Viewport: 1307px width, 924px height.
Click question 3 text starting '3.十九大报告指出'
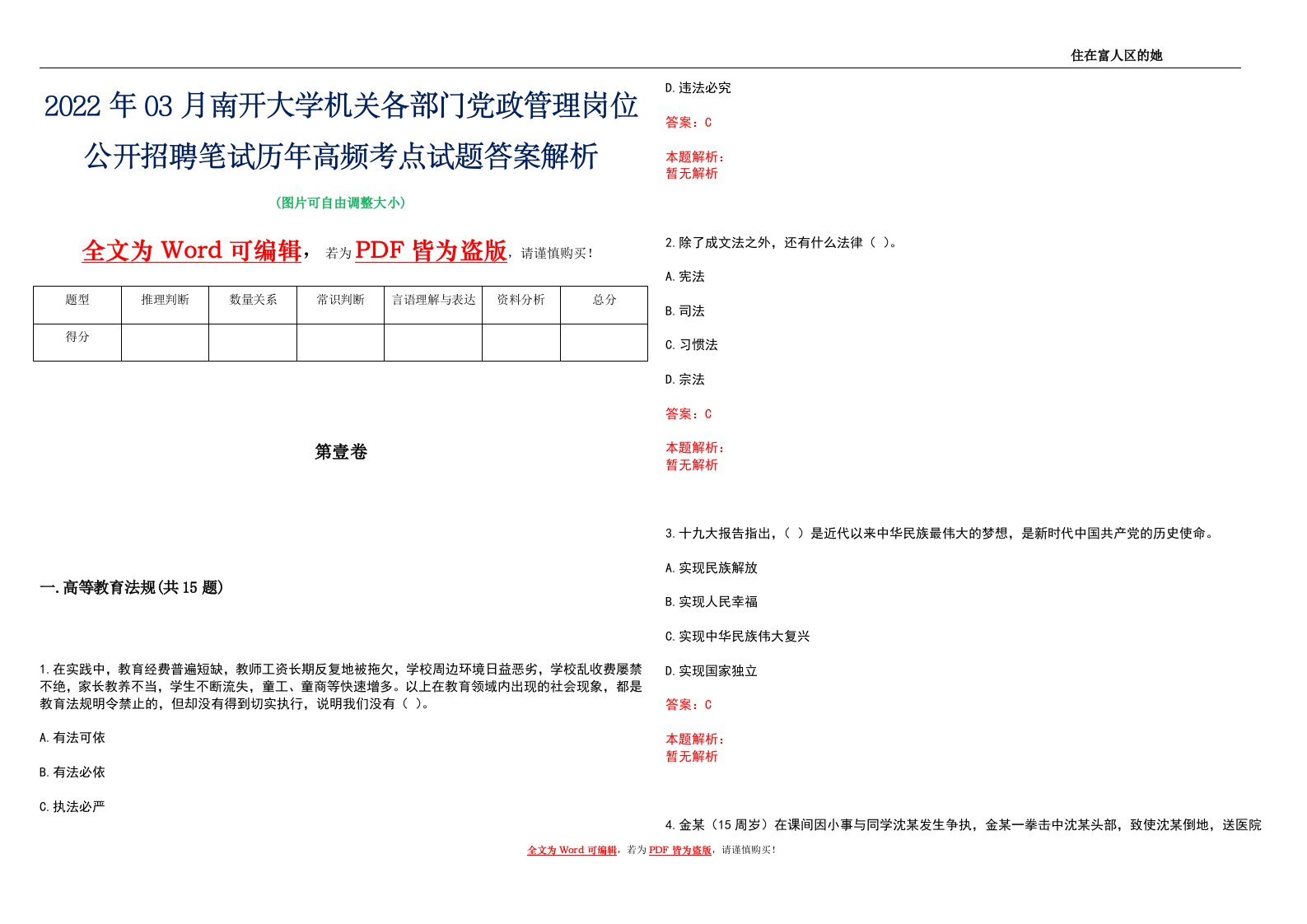(940, 534)
